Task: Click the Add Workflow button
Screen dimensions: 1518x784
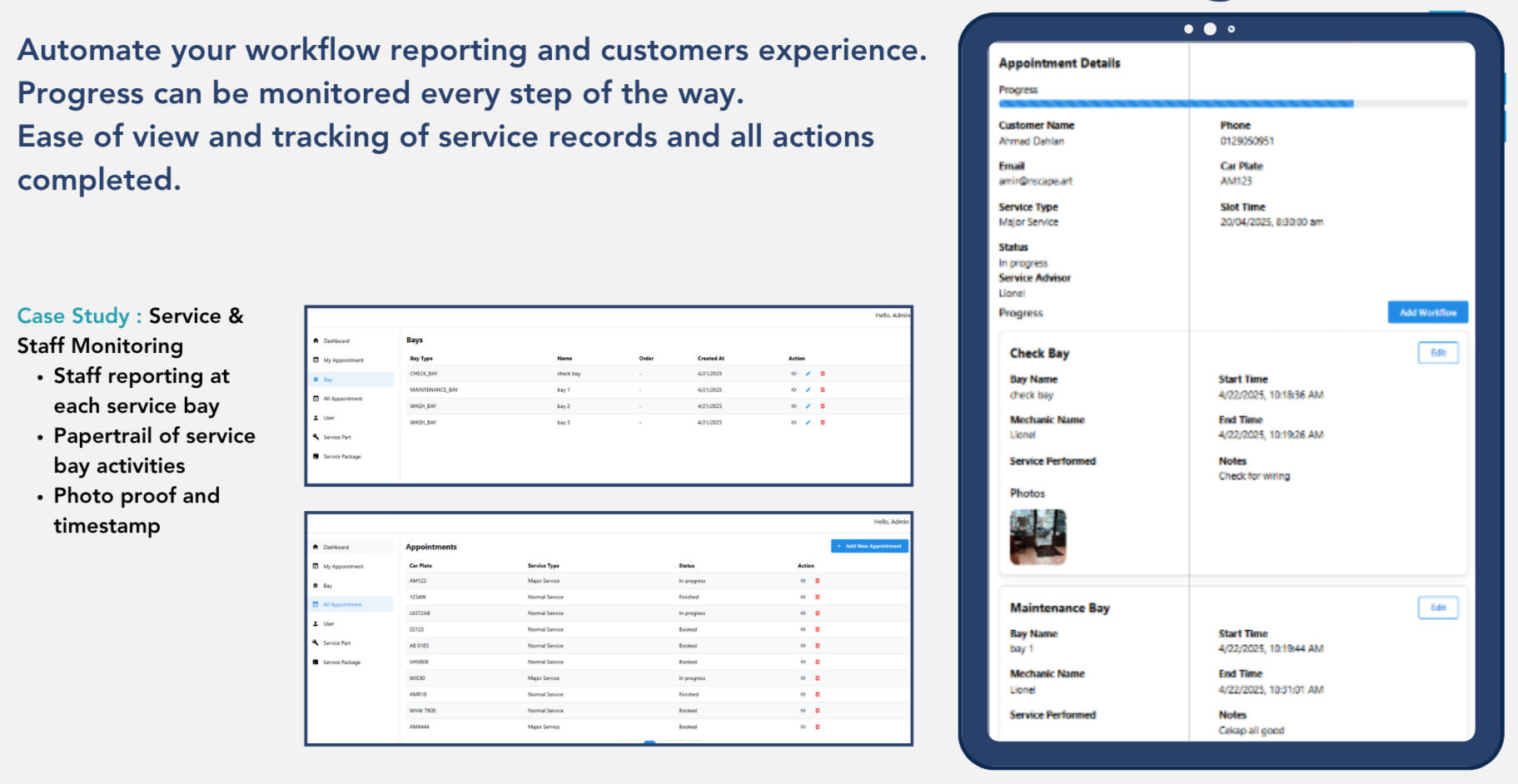Action: point(1427,312)
